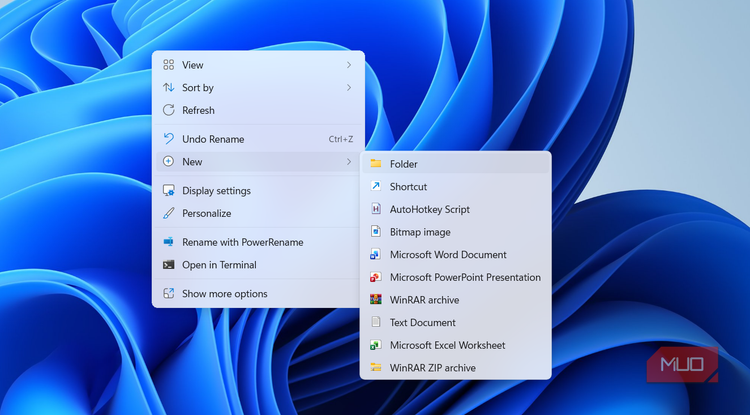Click the Undo Rename curved arrow icon

[168, 139]
